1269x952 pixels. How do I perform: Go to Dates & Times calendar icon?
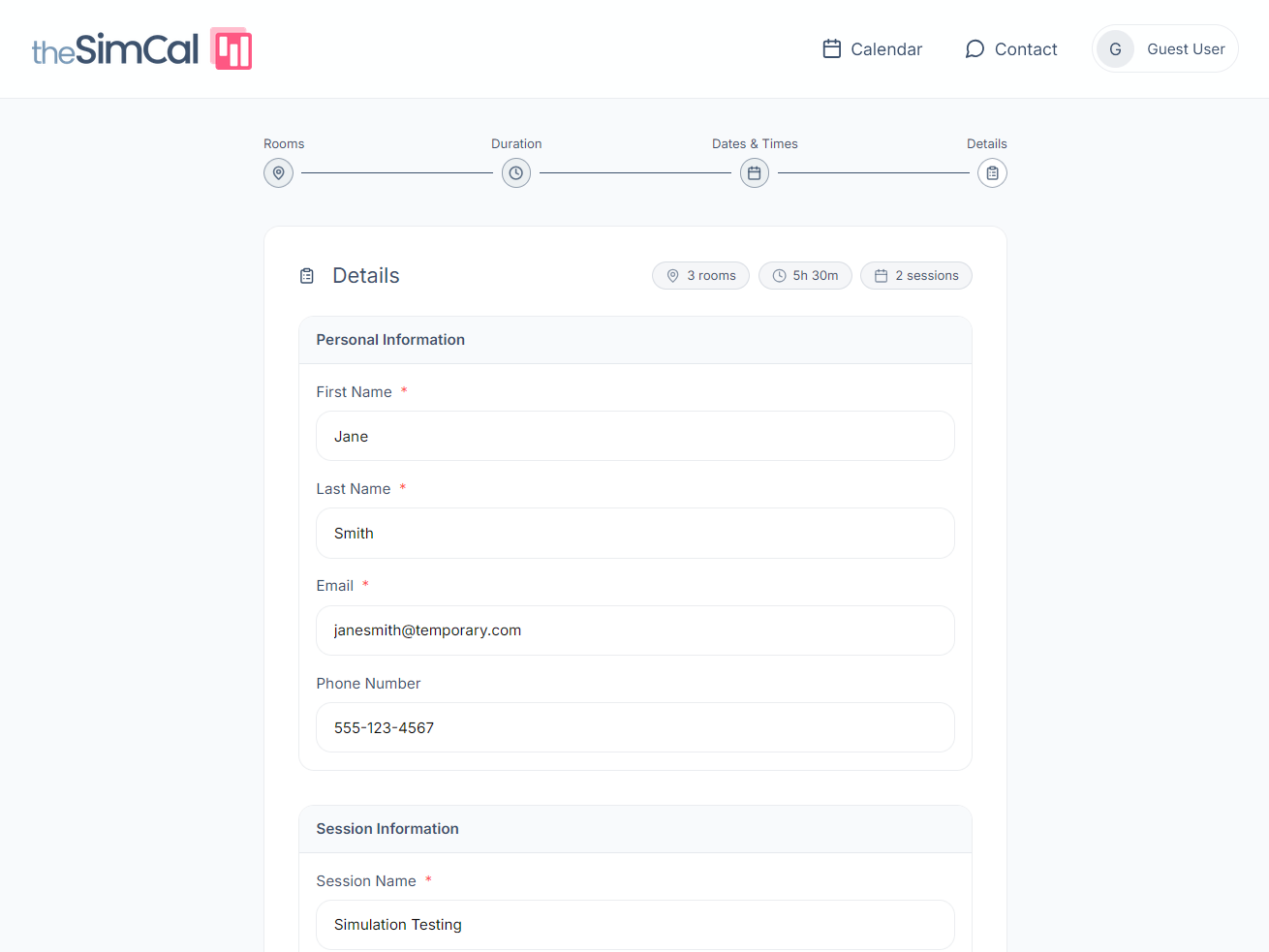pyautogui.click(x=755, y=173)
